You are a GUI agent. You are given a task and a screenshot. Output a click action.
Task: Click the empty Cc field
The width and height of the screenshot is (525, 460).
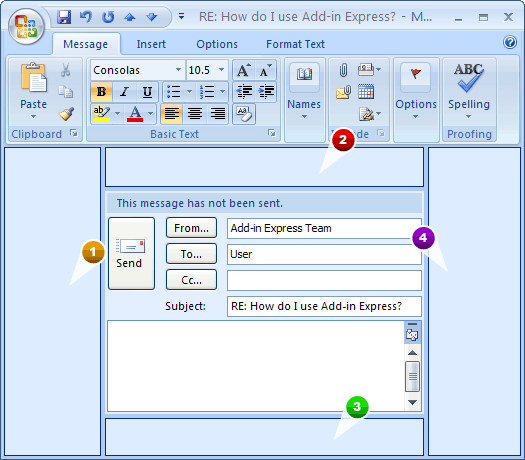tap(324, 280)
